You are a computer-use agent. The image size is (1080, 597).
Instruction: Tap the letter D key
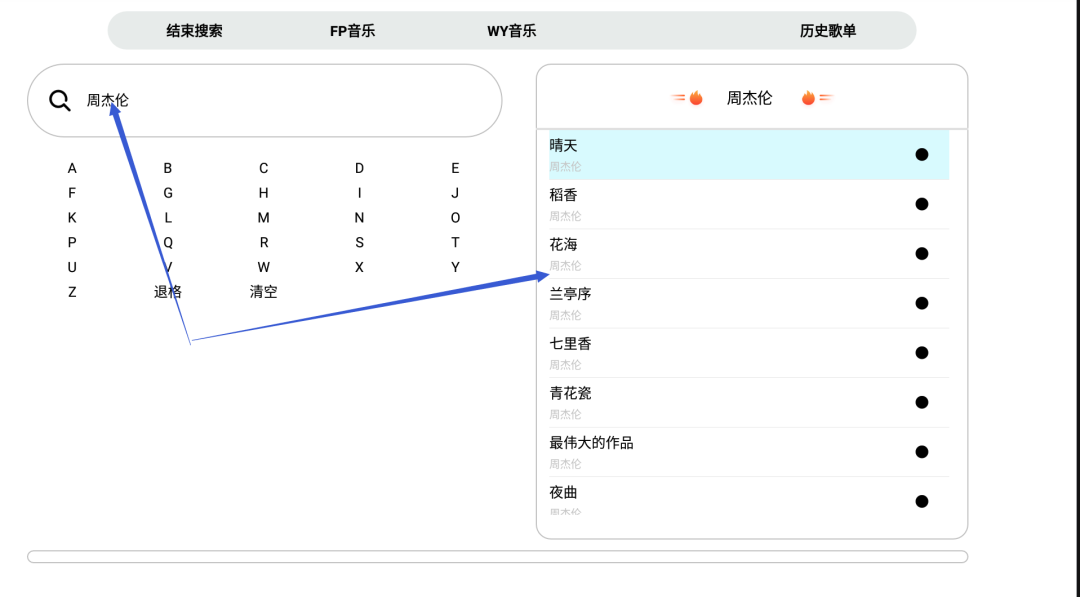(x=359, y=168)
